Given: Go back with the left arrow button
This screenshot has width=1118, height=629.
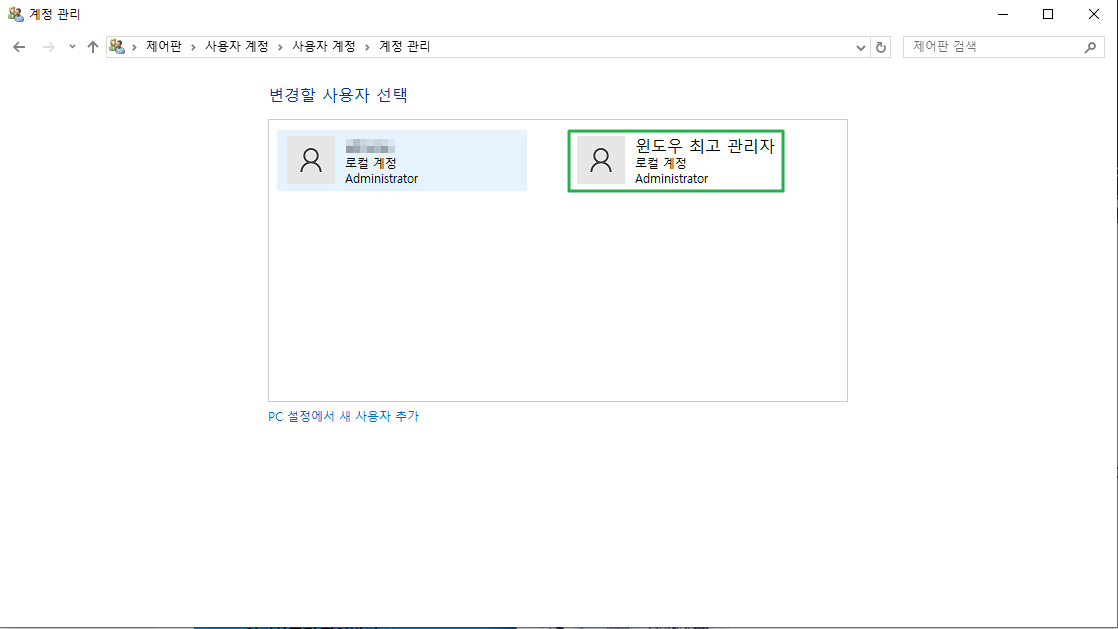Looking at the screenshot, I should [x=19, y=47].
